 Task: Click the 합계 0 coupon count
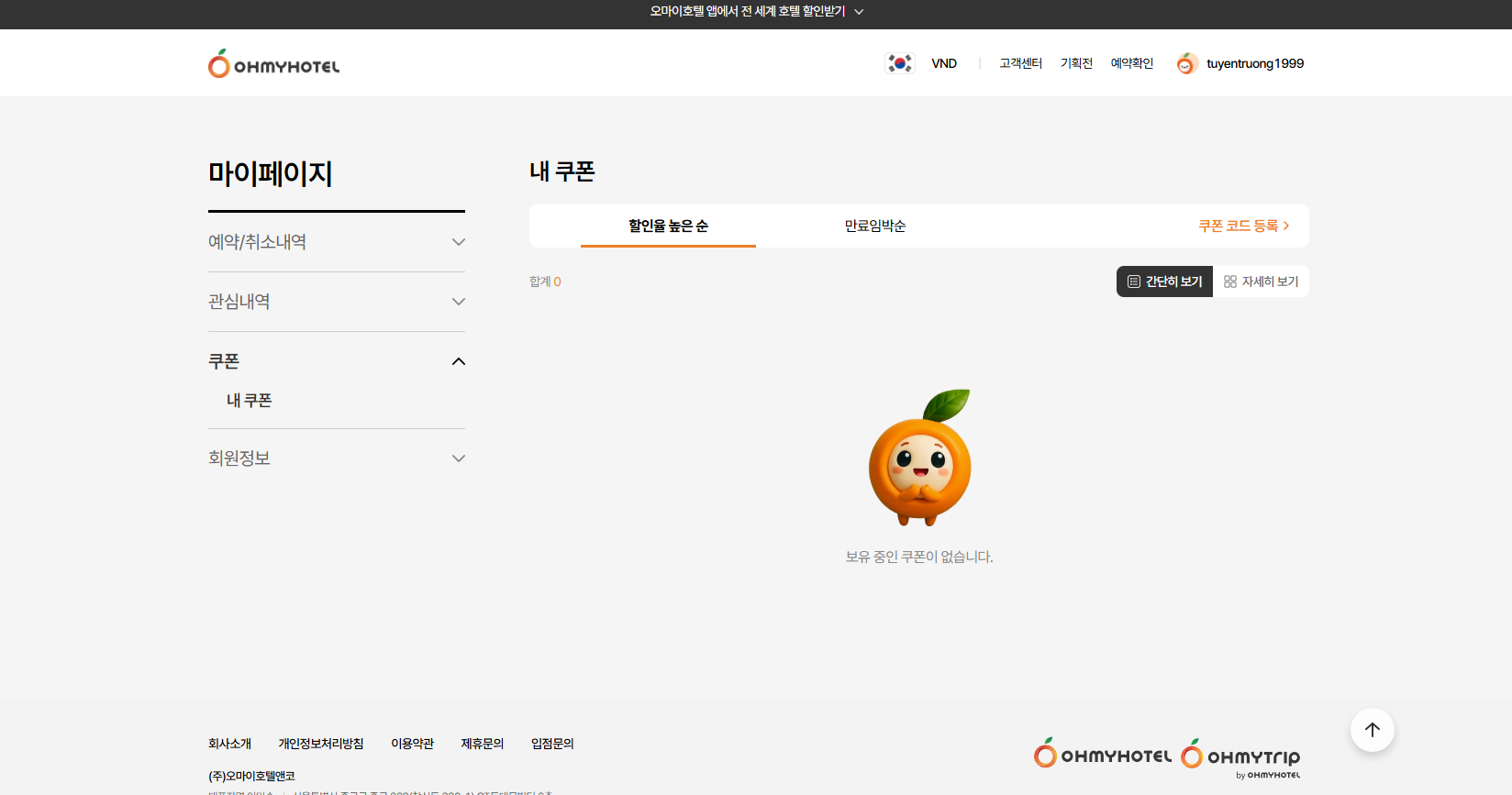click(x=545, y=282)
